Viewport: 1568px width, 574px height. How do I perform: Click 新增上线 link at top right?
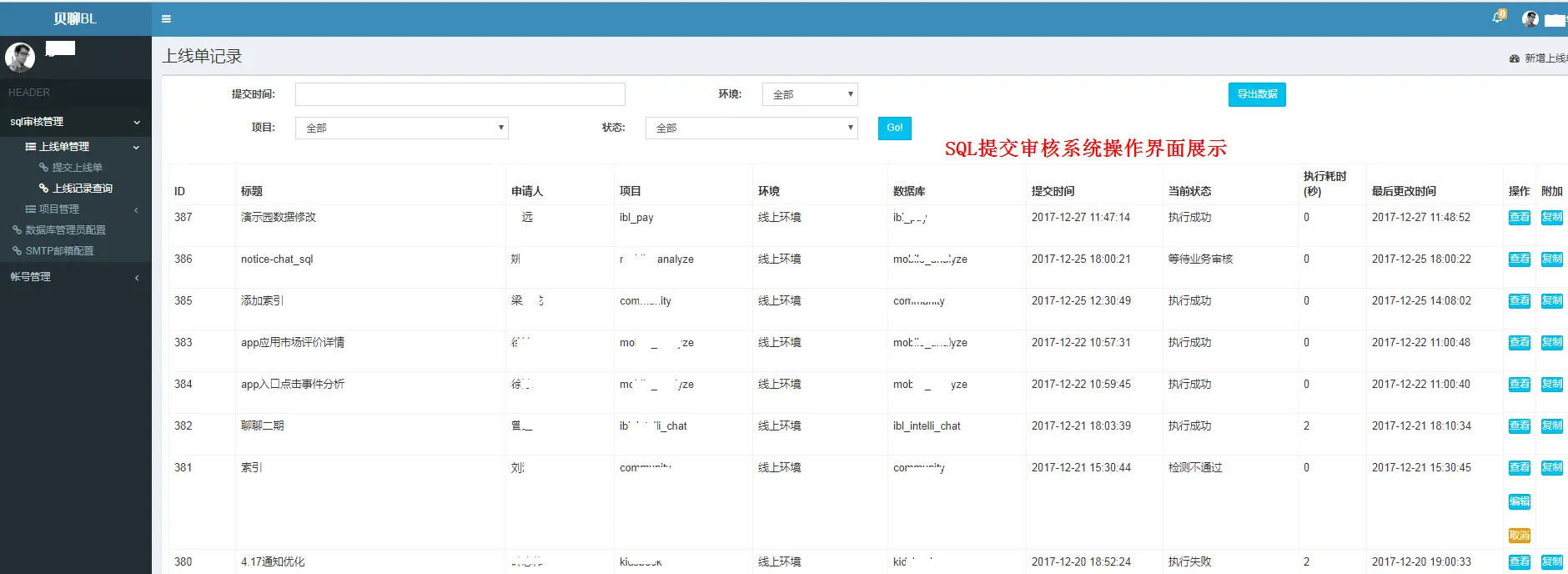coord(1540,58)
